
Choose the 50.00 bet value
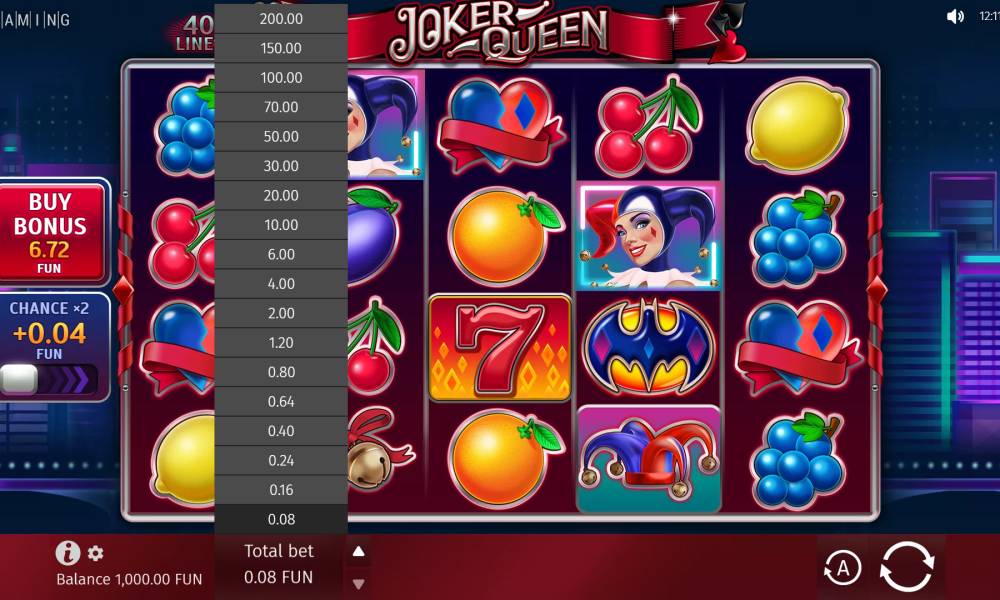[281, 136]
